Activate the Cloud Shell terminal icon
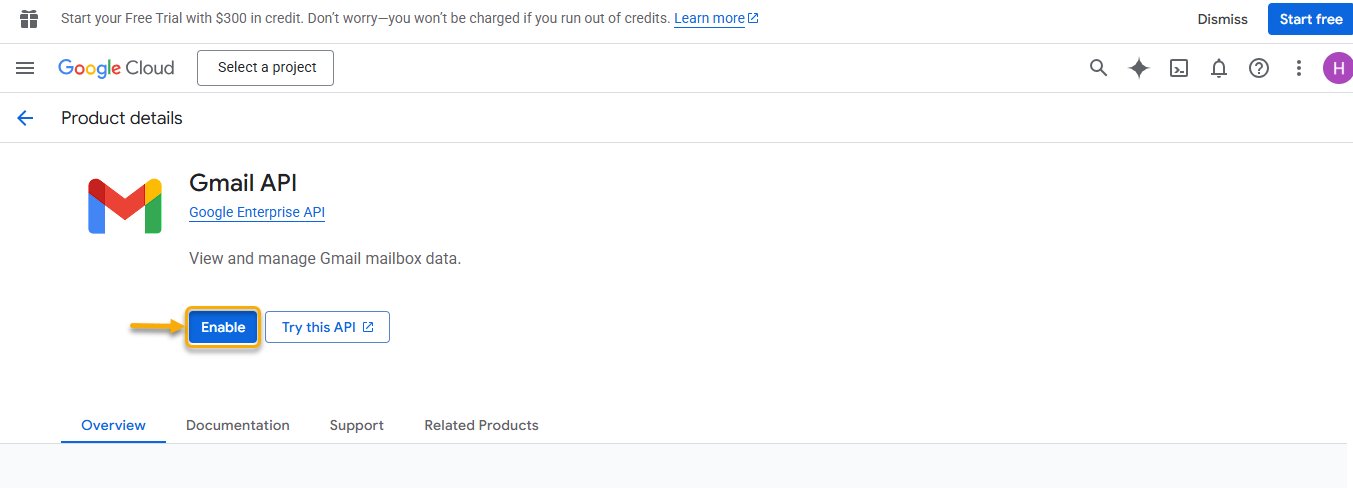 (1179, 68)
